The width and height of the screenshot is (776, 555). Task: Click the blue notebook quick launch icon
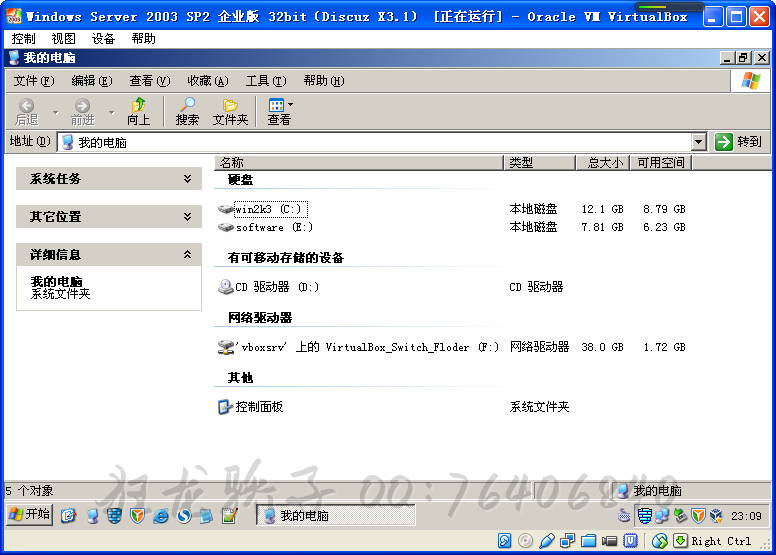click(206, 516)
